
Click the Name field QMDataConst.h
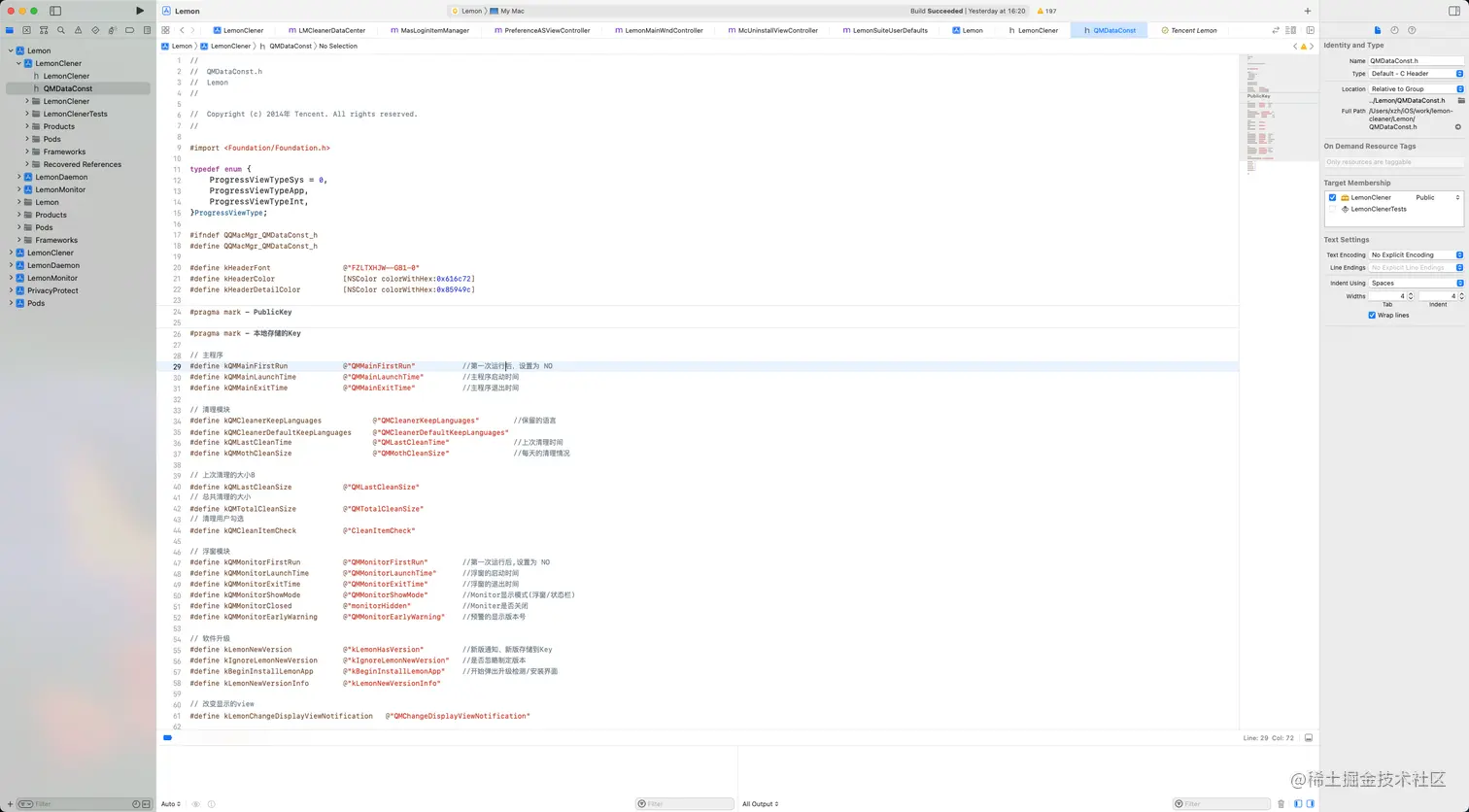tap(1417, 60)
